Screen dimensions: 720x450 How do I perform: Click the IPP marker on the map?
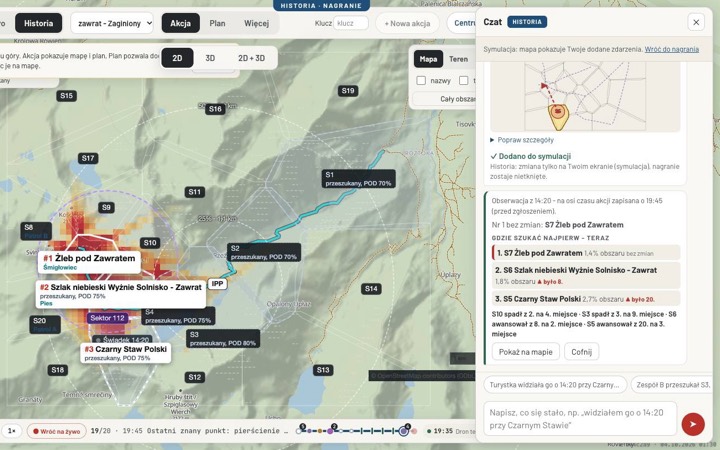coord(218,284)
